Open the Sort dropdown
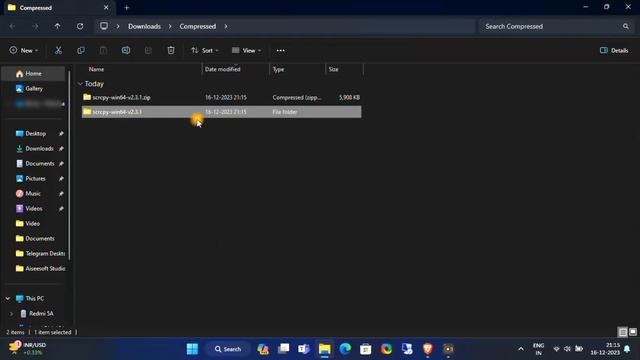Viewport: 640px width, 360px height. 205,50
